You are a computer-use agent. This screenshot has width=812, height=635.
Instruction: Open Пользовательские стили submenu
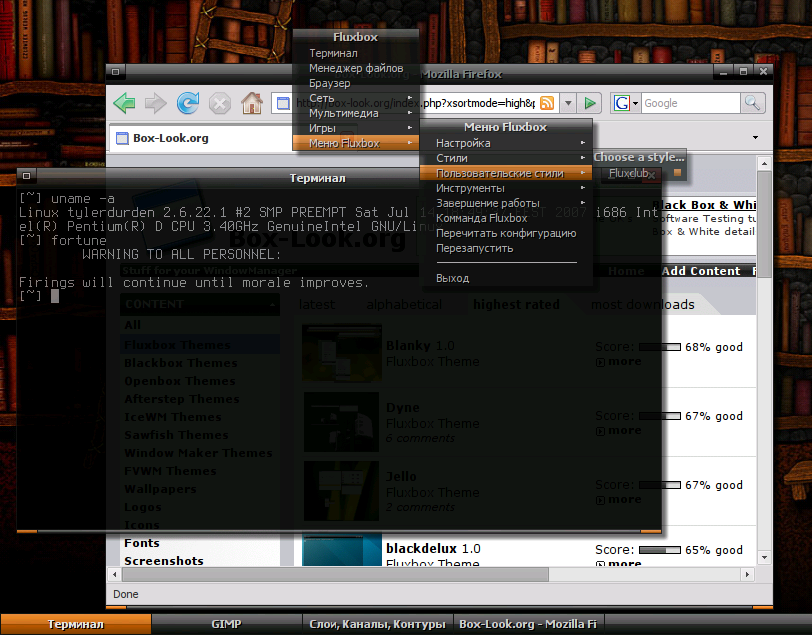click(x=506, y=173)
